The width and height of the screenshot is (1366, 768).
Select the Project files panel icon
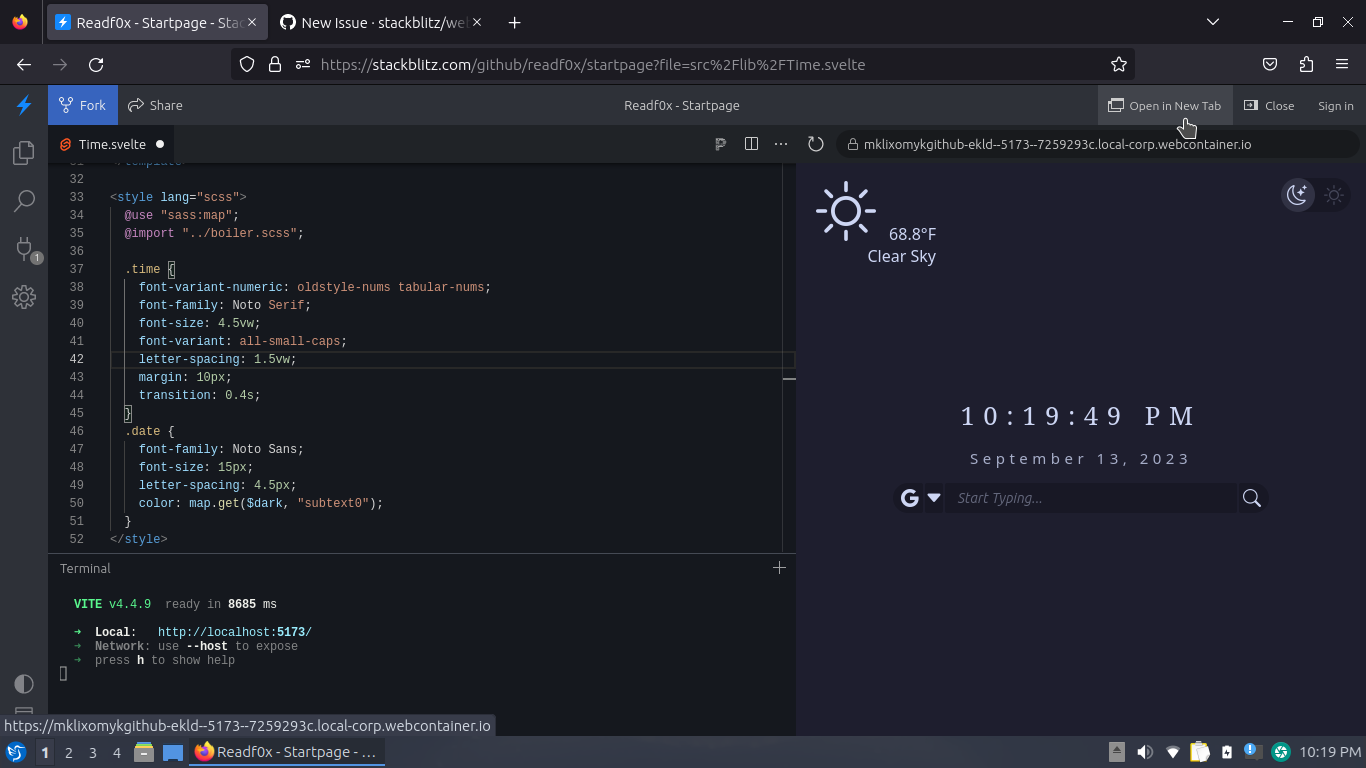click(x=24, y=152)
